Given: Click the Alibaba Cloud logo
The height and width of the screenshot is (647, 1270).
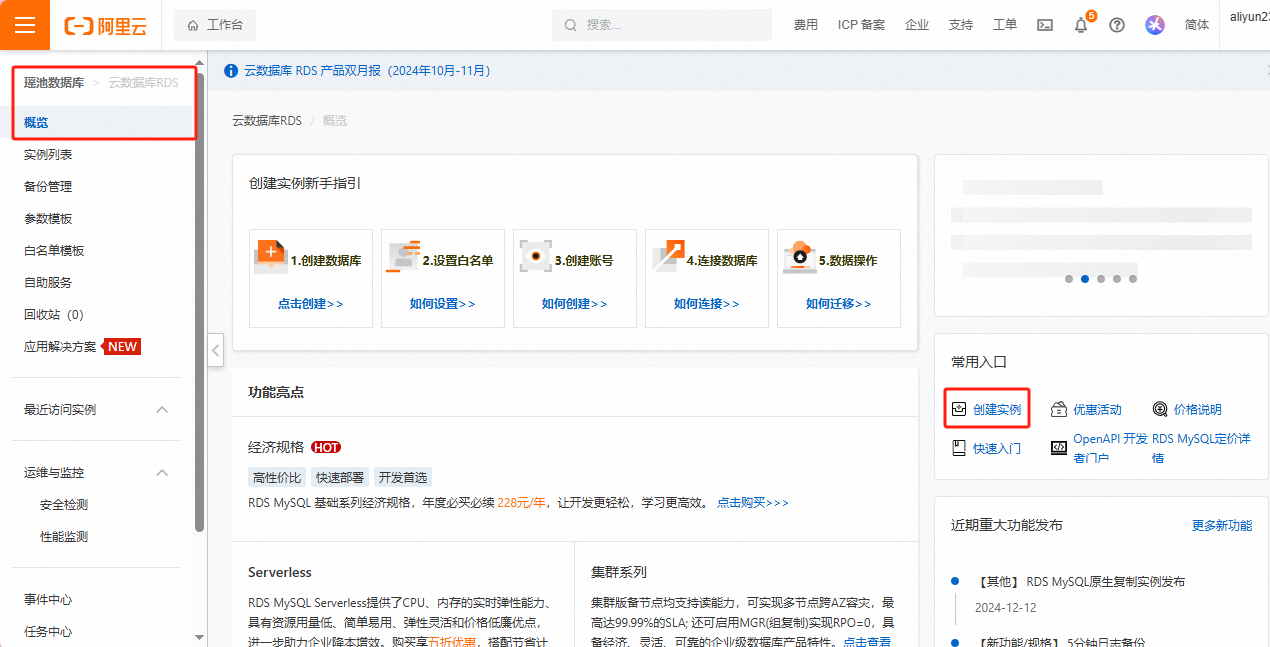Looking at the screenshot, I should click(x=105, y=26).
